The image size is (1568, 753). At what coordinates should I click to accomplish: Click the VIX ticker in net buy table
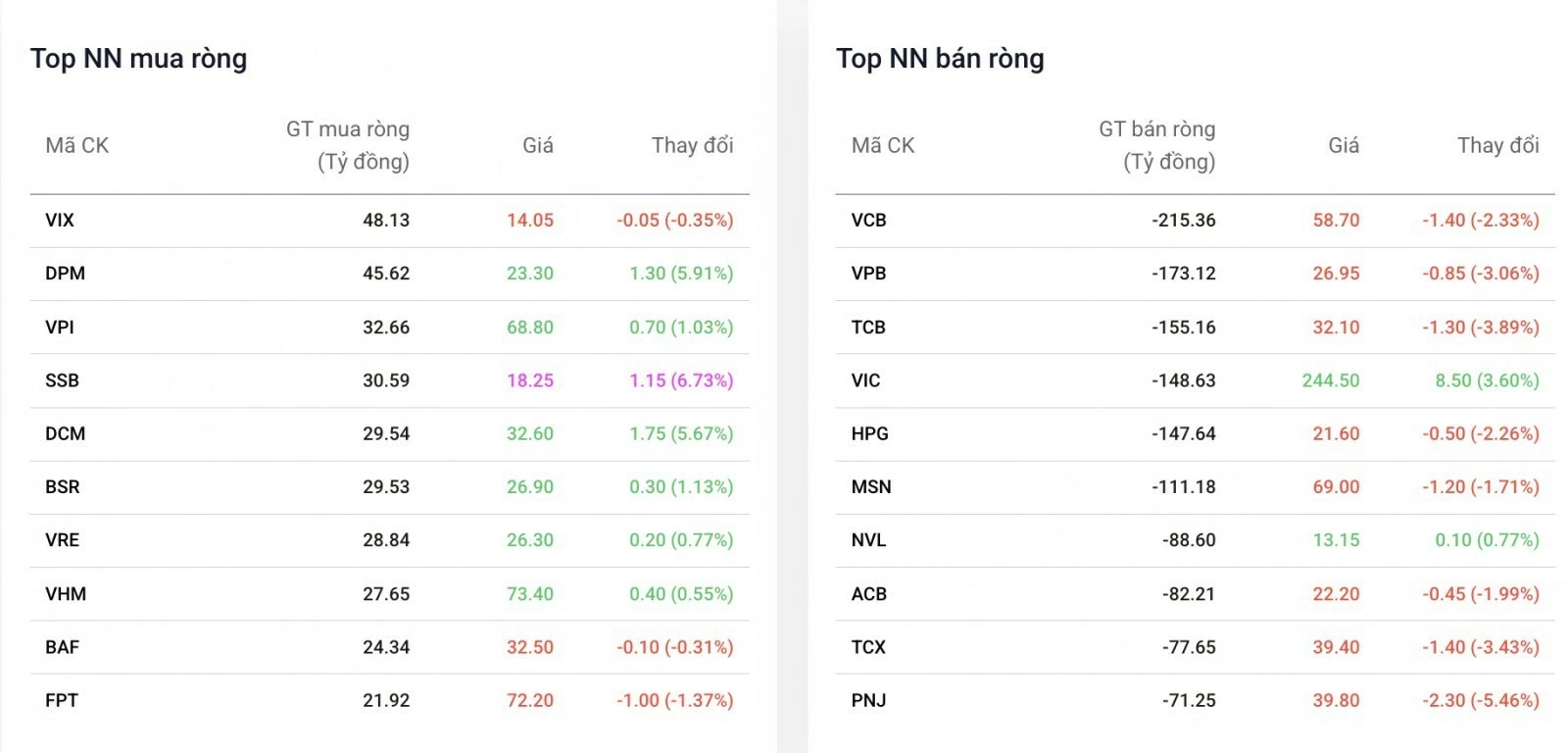(60, 221)
